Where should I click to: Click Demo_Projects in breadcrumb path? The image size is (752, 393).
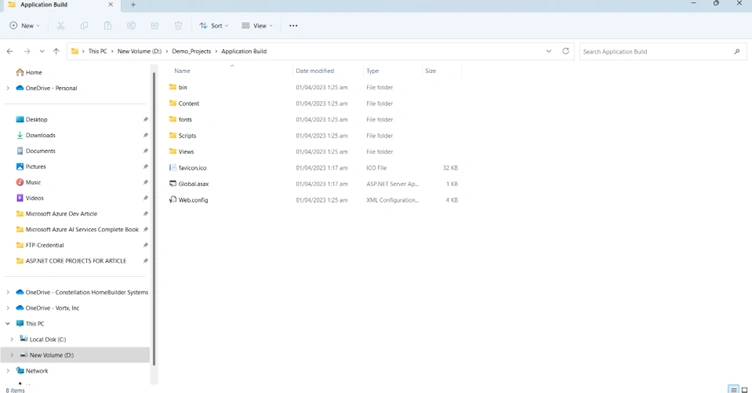(x=191, y=51)
